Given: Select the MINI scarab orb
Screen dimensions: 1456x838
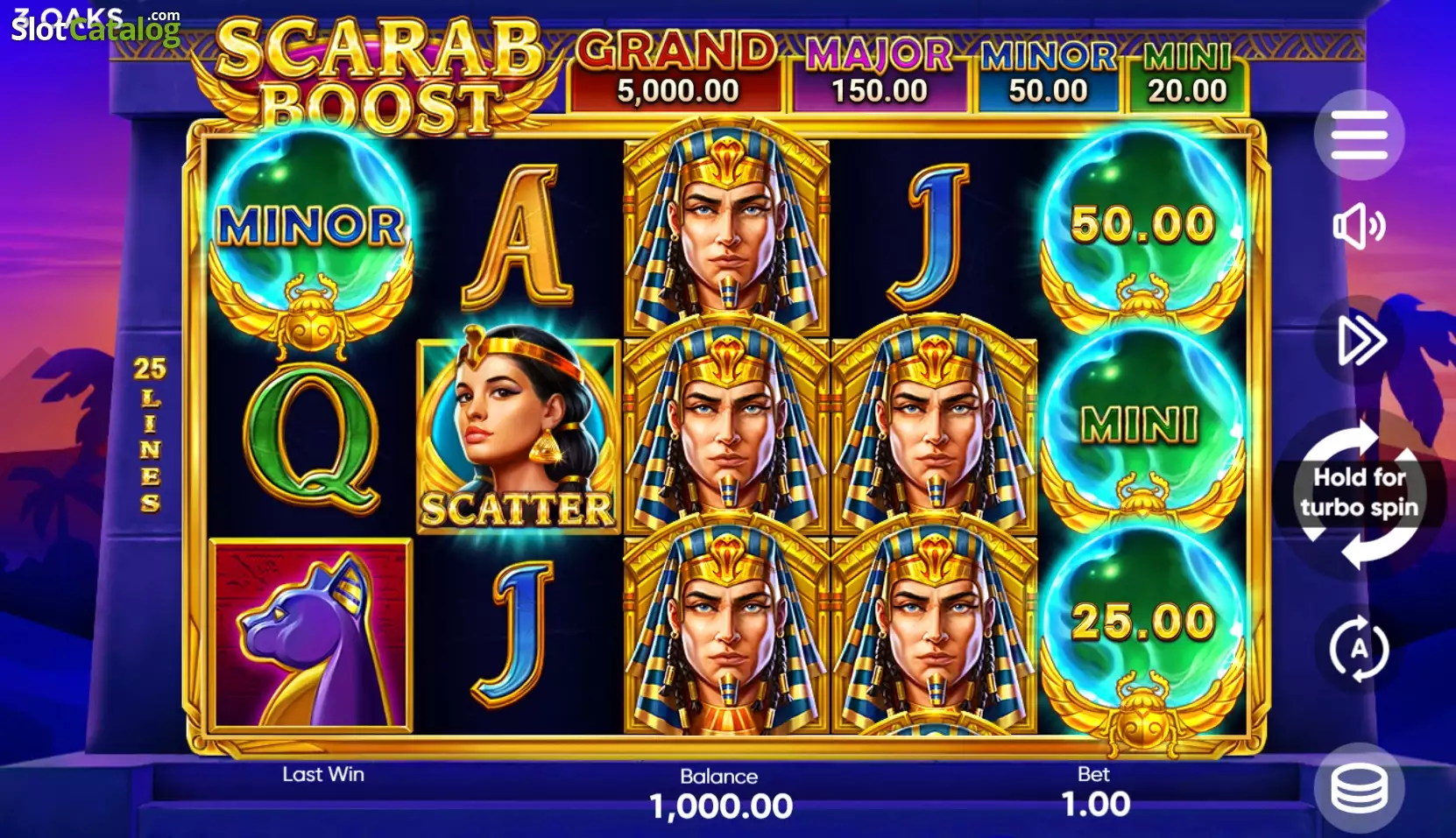Looking at the screenshot, I should coord(1141,429).
